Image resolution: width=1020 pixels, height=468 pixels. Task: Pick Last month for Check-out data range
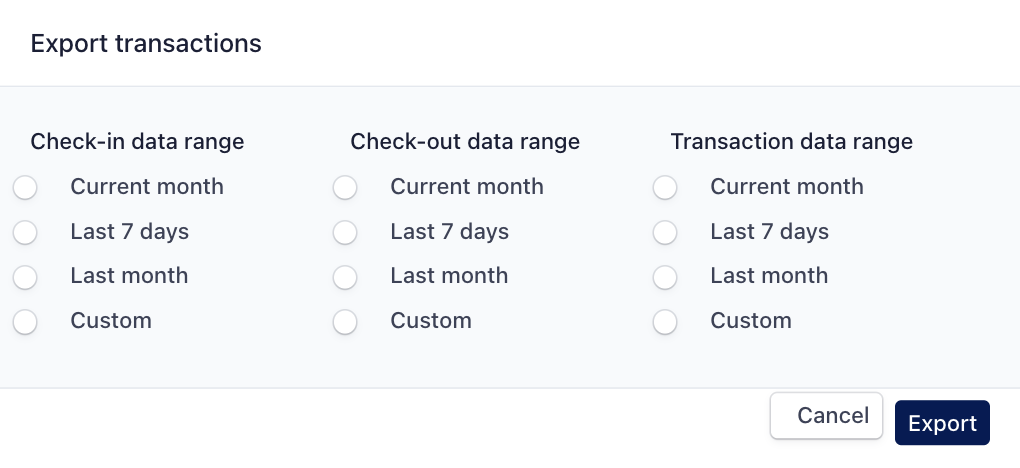coord(345,277)
